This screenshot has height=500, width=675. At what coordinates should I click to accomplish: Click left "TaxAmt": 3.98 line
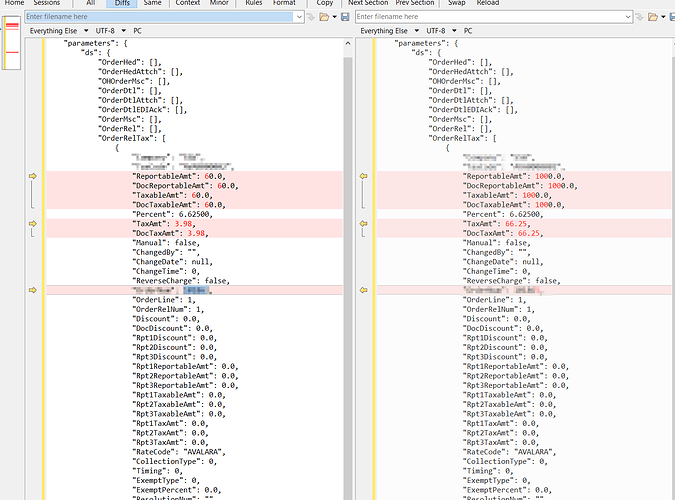[164, 224]
